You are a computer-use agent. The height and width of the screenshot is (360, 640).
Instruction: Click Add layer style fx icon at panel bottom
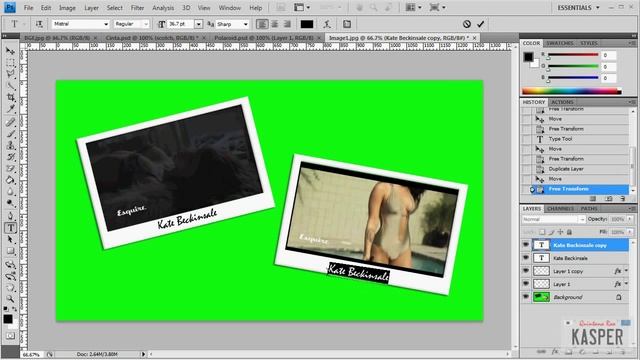coord(555,351)
